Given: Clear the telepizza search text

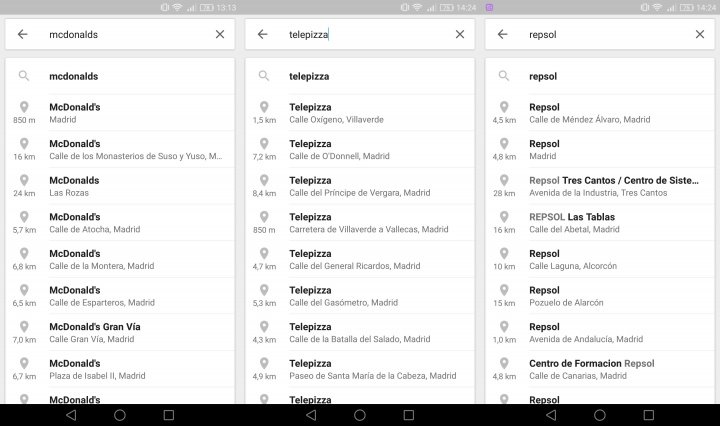Looking at the screenshot, I should click(460, 34).
